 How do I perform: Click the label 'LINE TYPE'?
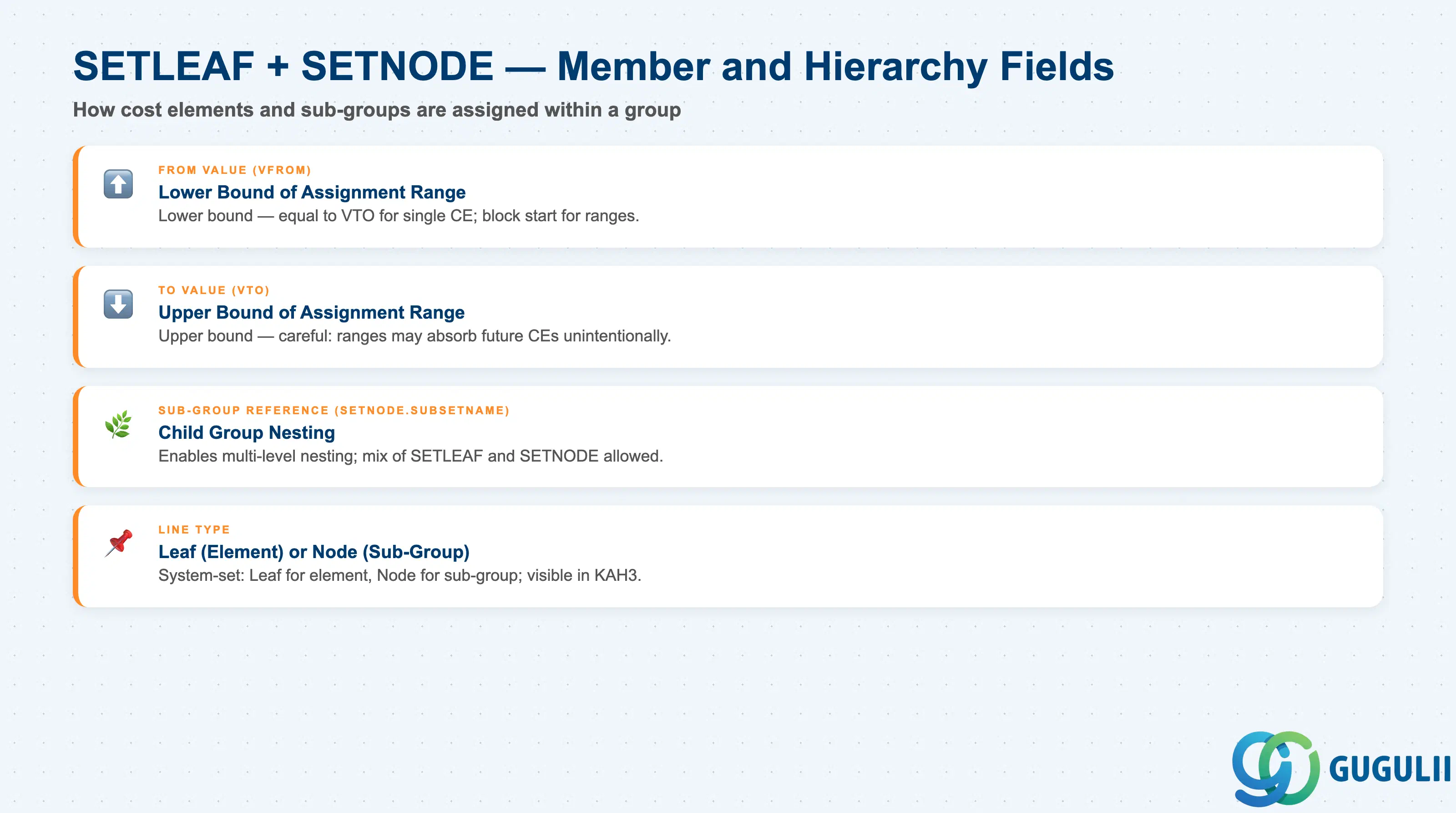click(194, 530)
